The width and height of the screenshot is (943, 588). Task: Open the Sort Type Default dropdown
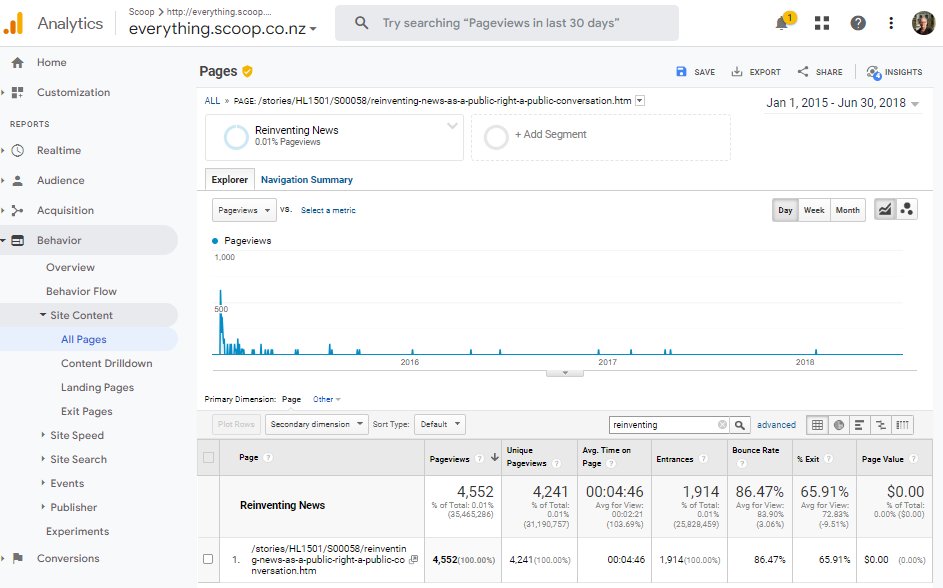[x=440, y=424]
